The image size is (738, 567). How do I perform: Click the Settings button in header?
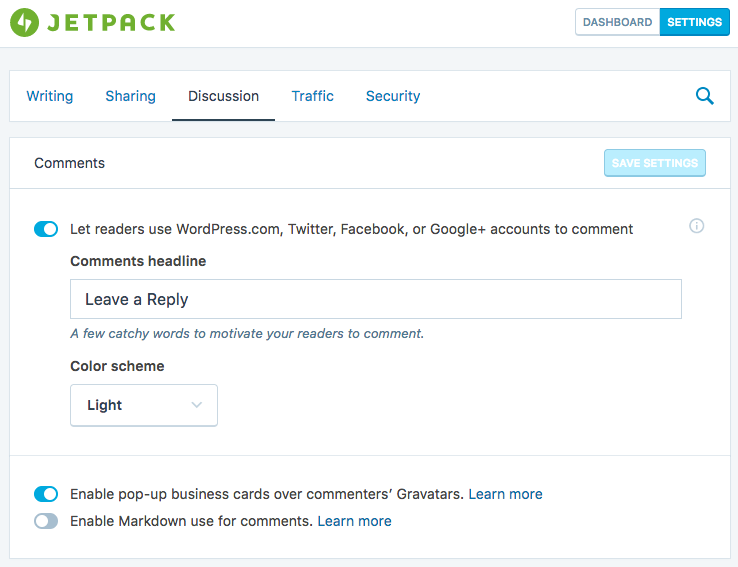(x=694, y=22)
